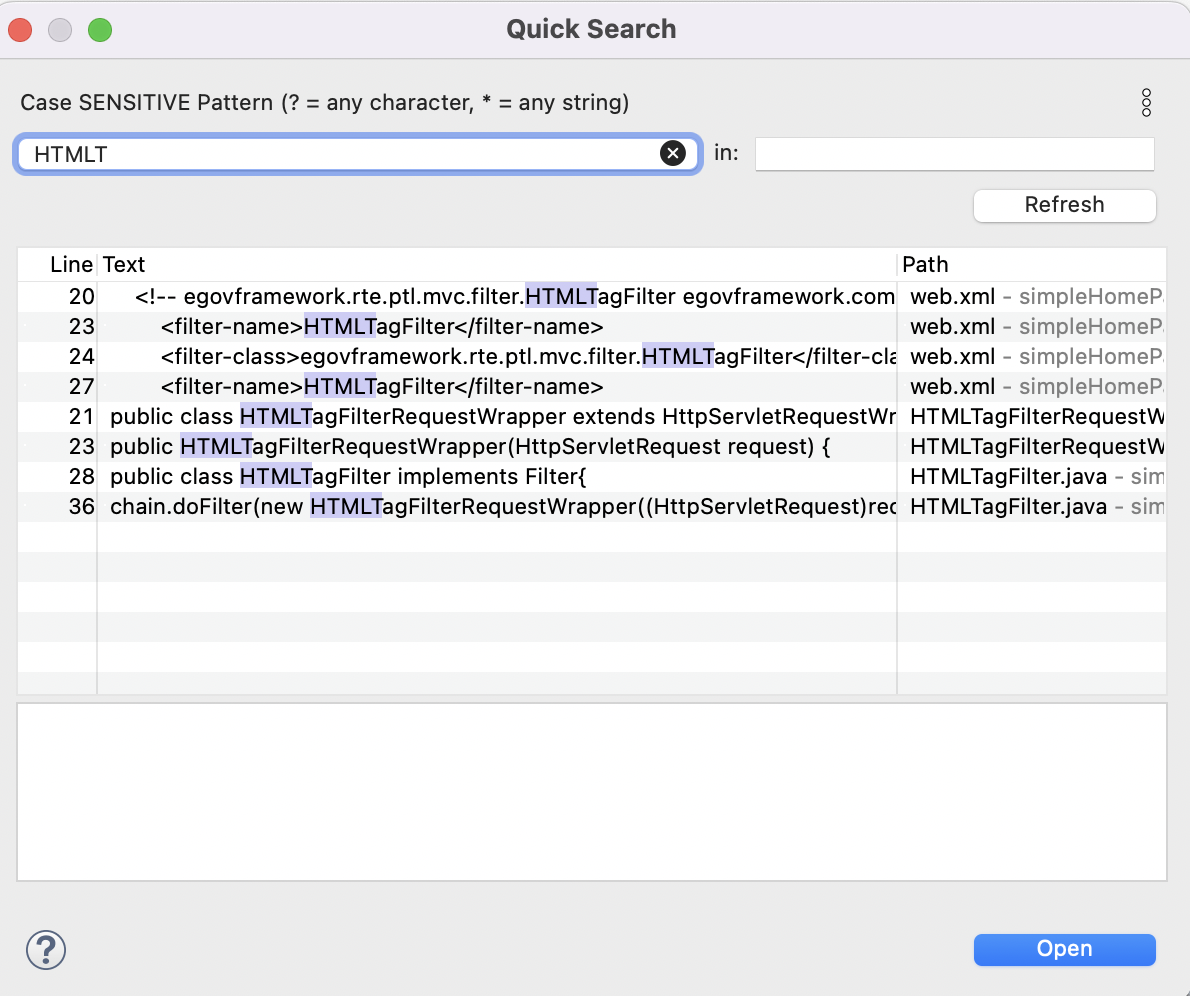Click the Path column header
This screenshot has height=996, width=1190.
pos(1030,265)
